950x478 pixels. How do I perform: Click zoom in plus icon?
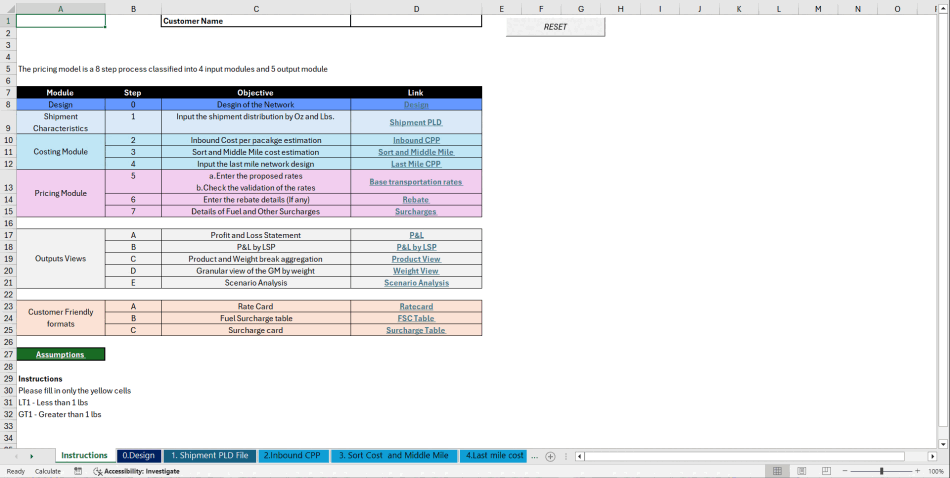pyautogui.click(x=918, y=471)
